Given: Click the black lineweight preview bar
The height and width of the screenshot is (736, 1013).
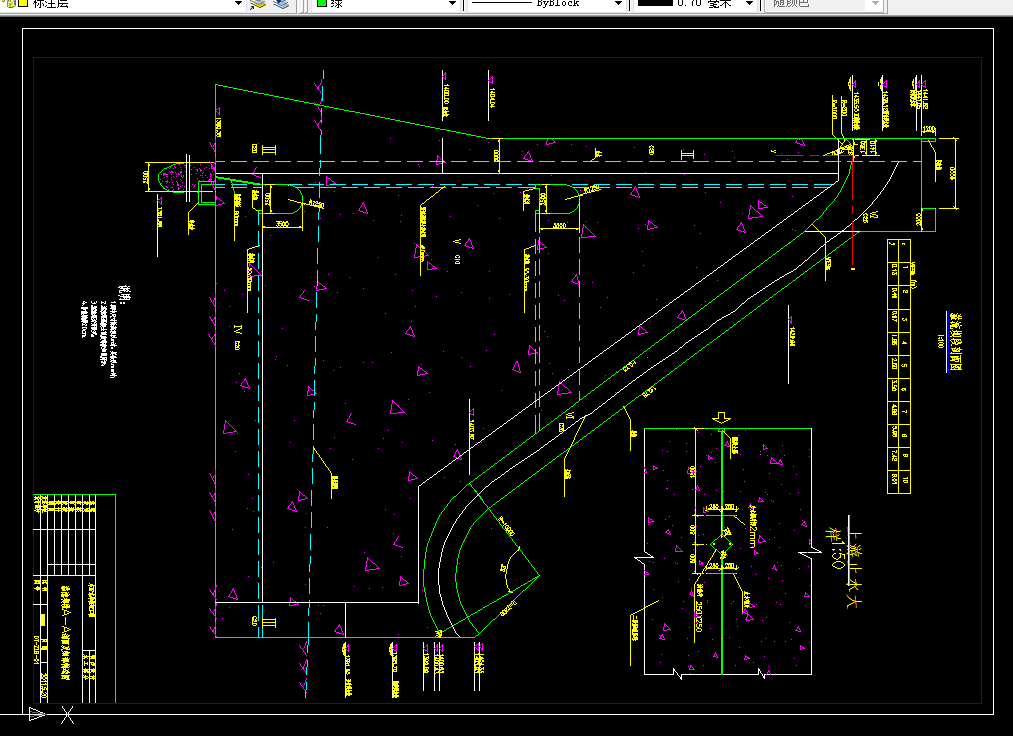Looking at the screenshot, I should (x=655, y=3).
